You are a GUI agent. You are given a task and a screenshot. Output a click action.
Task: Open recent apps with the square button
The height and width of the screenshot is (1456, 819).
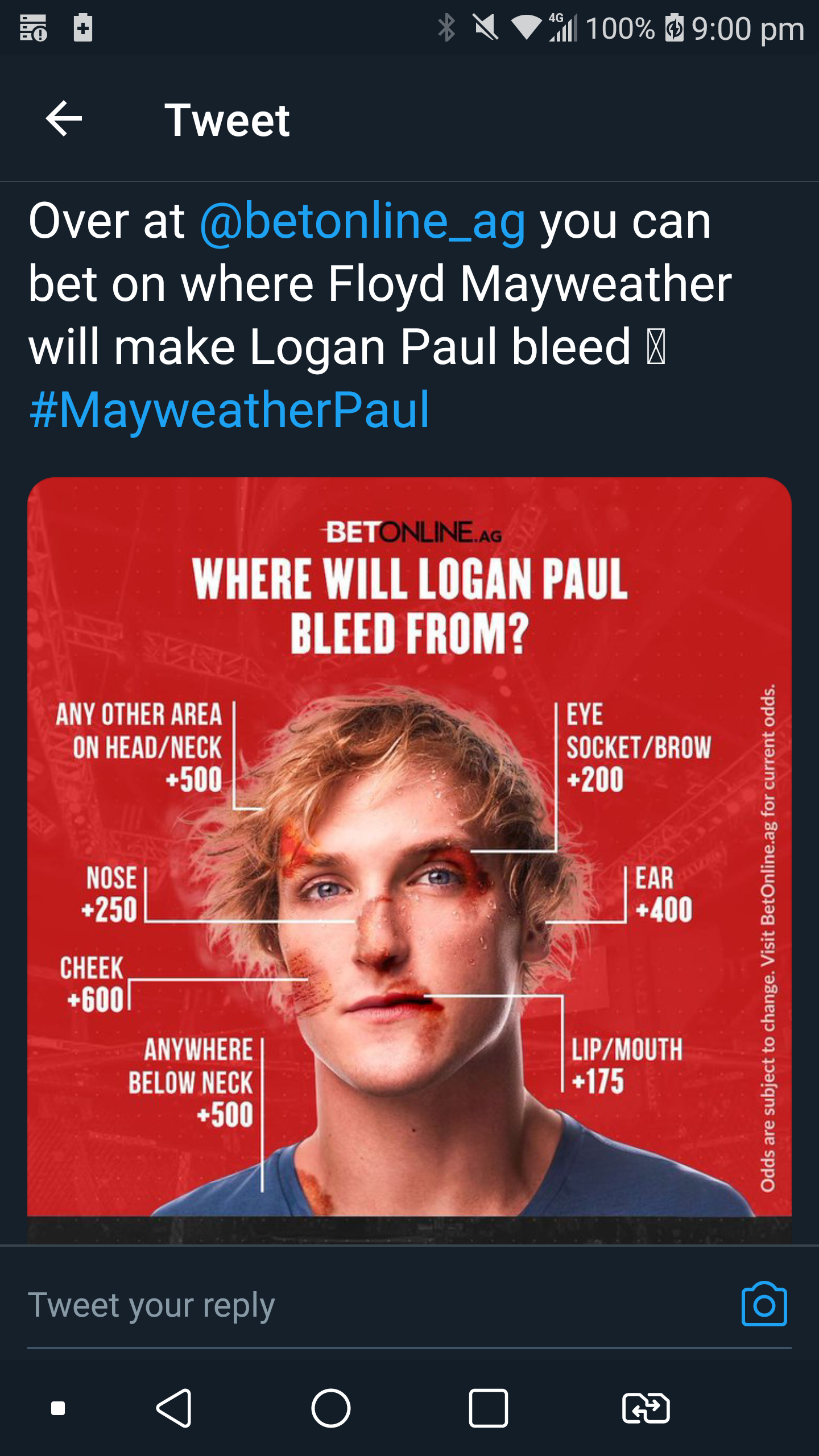click(489, 1408)
